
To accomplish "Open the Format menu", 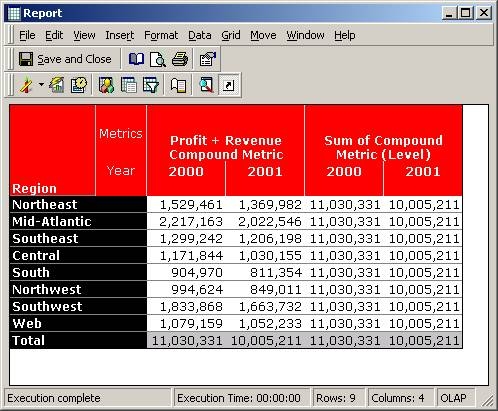I will 161,35.
